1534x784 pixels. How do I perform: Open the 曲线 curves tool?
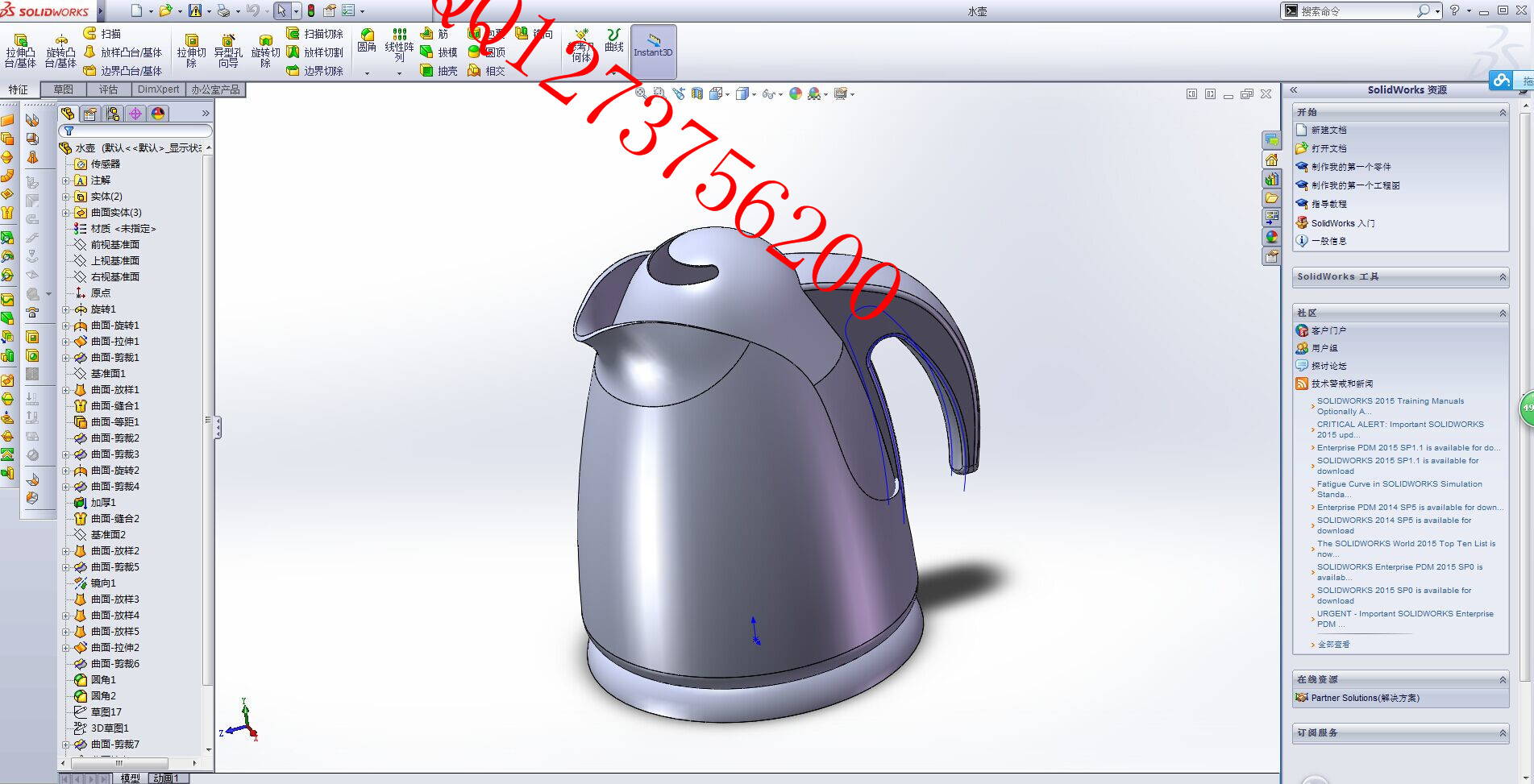tap(614, 40)
